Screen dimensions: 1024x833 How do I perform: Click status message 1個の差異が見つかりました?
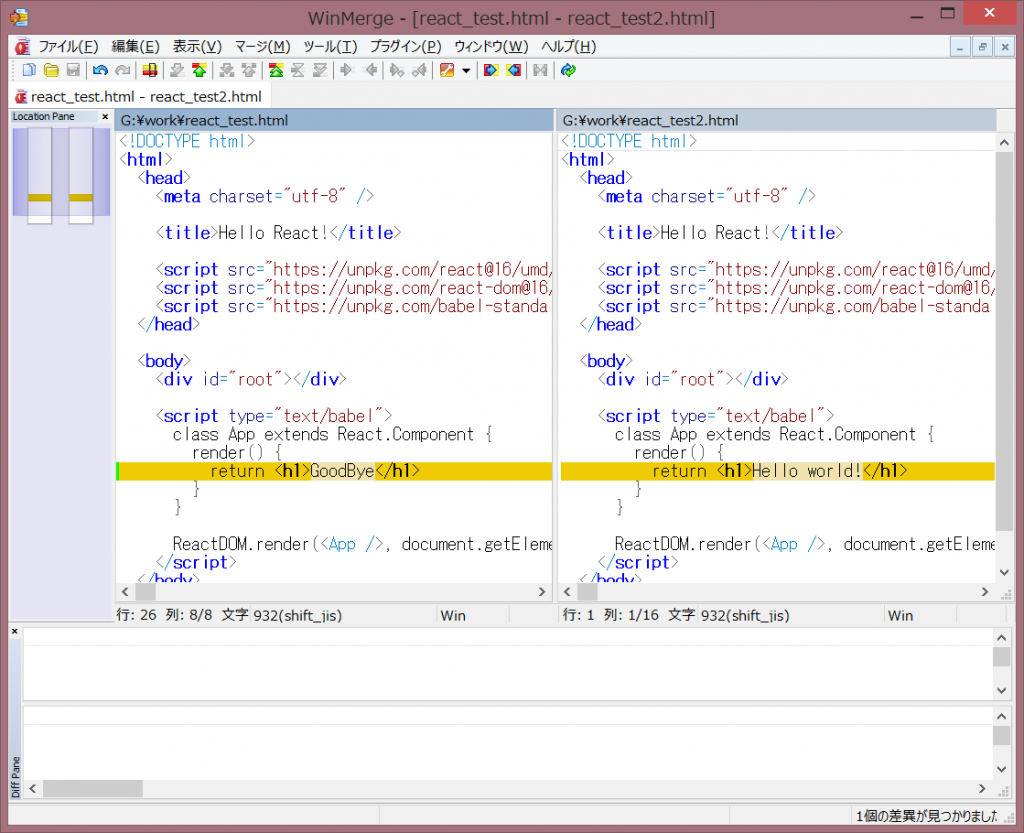coord(926,815)
